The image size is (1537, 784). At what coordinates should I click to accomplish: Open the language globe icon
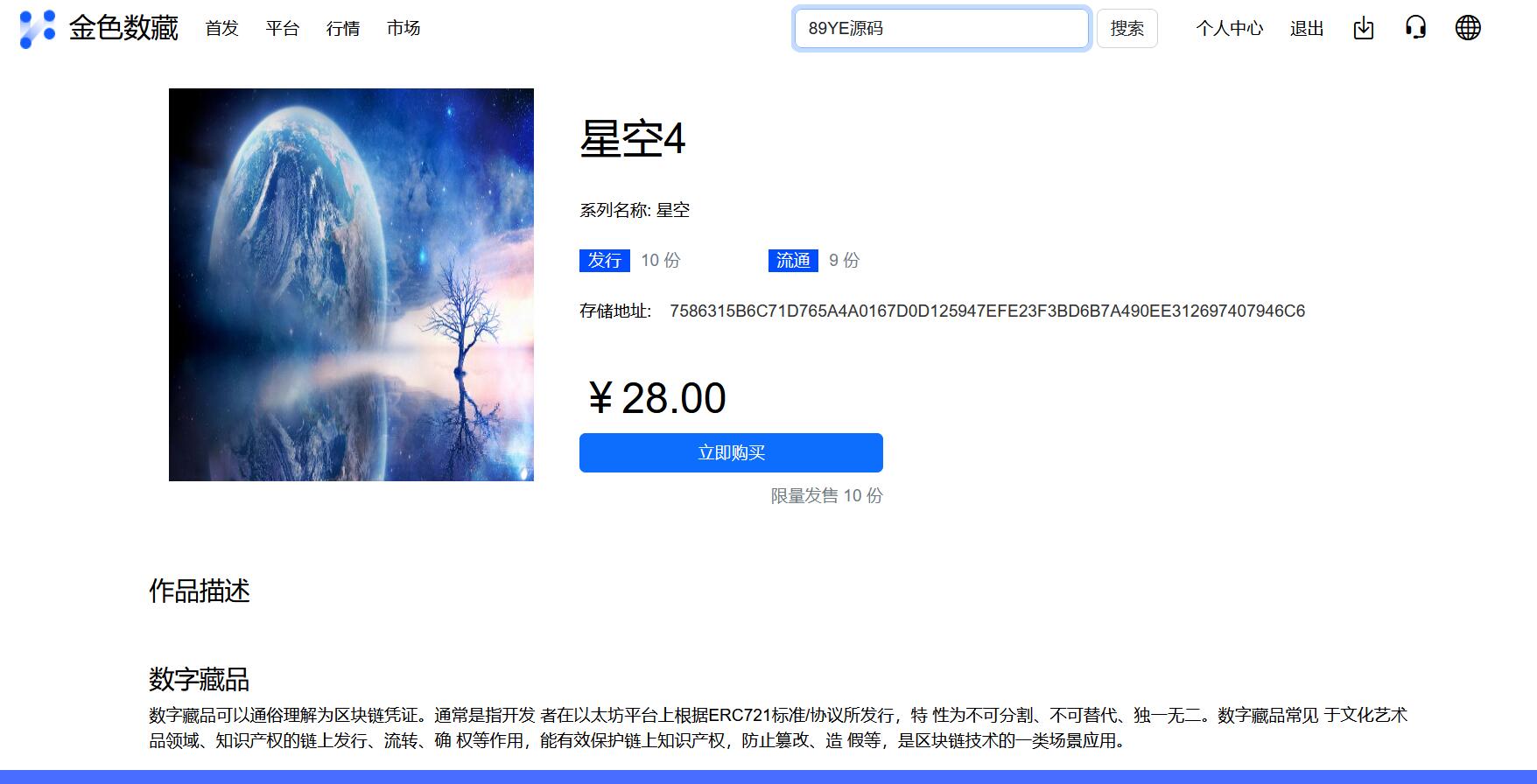click(1468, 28)
